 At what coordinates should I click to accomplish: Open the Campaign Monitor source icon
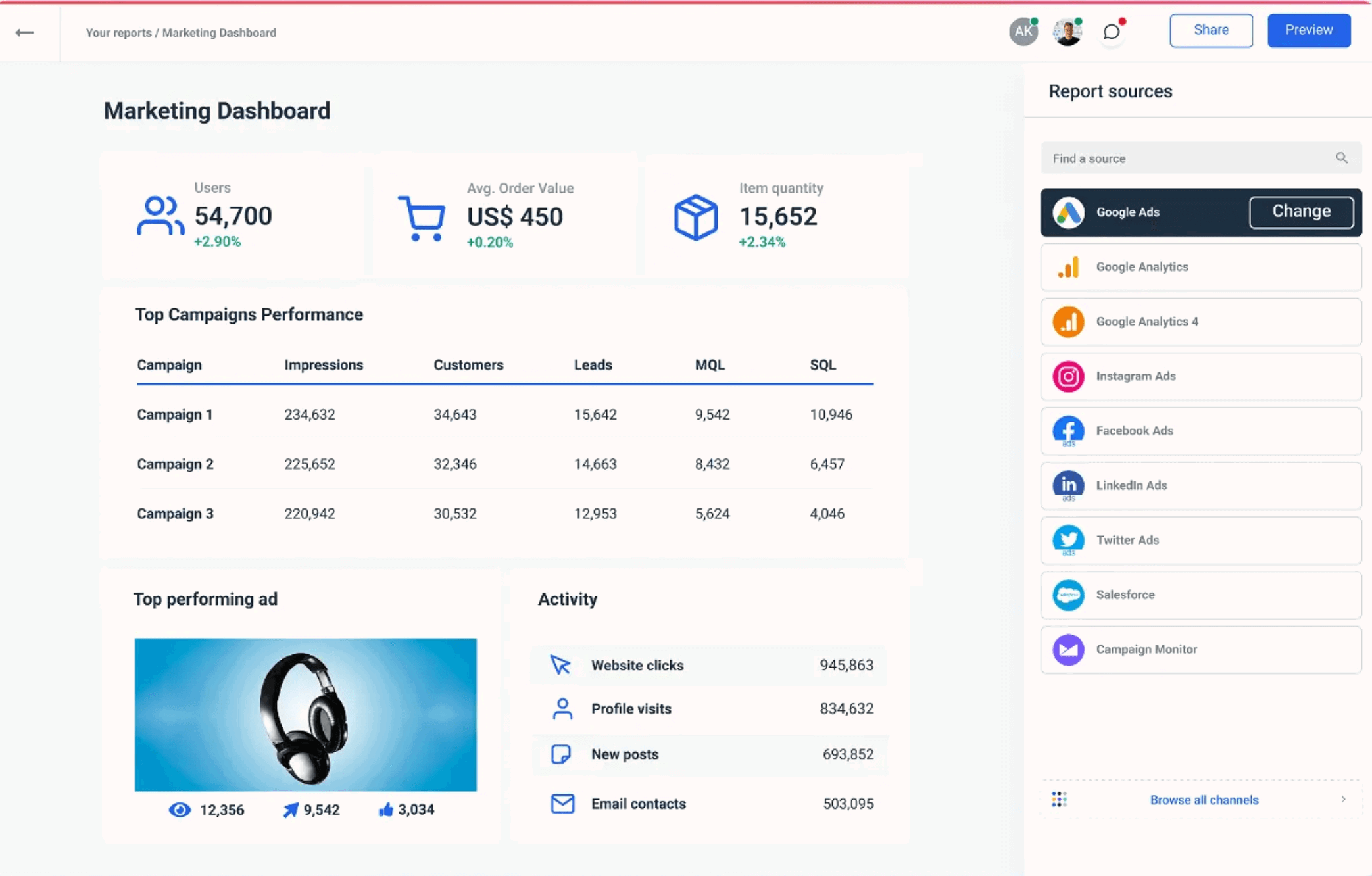[1068, 650]
